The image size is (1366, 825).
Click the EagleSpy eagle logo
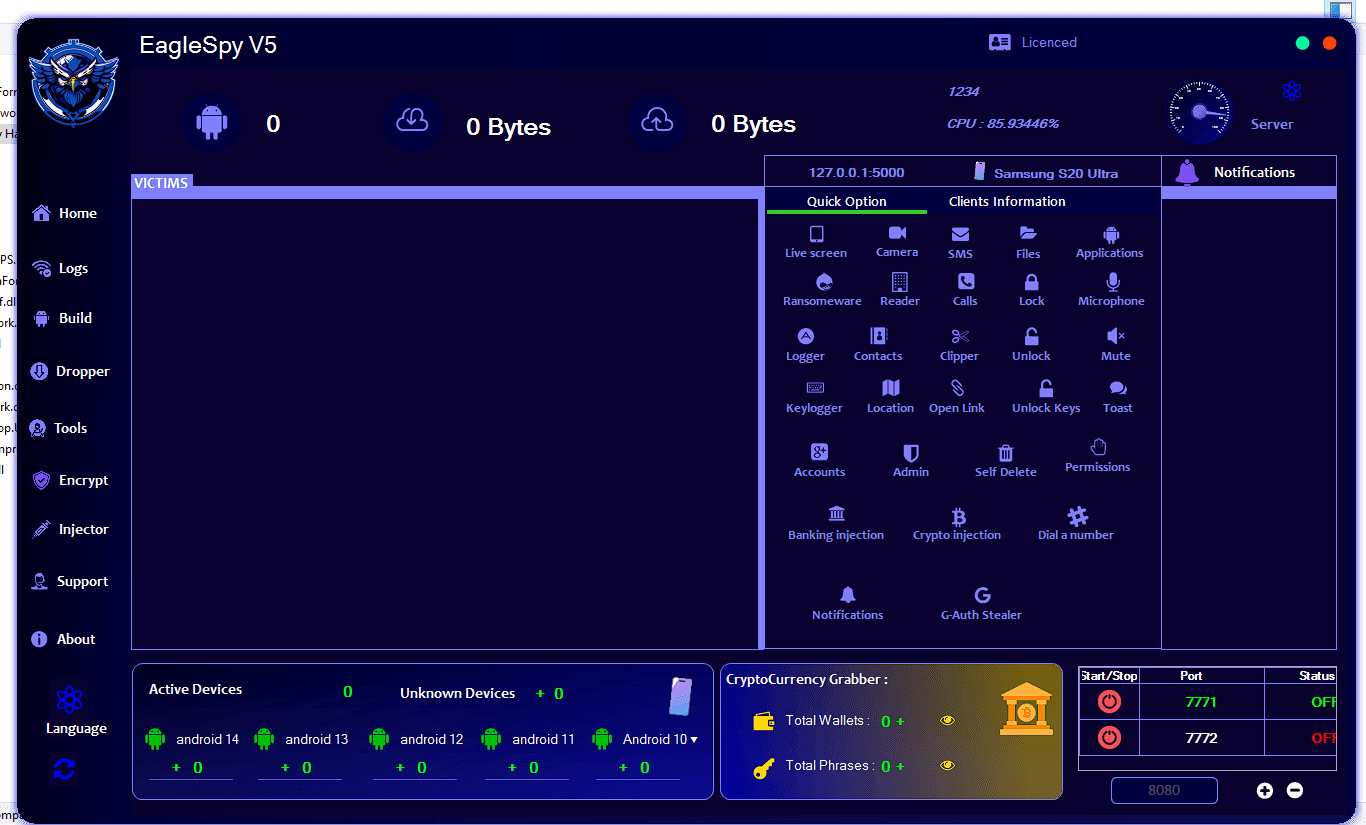click(x=73, y=84)
